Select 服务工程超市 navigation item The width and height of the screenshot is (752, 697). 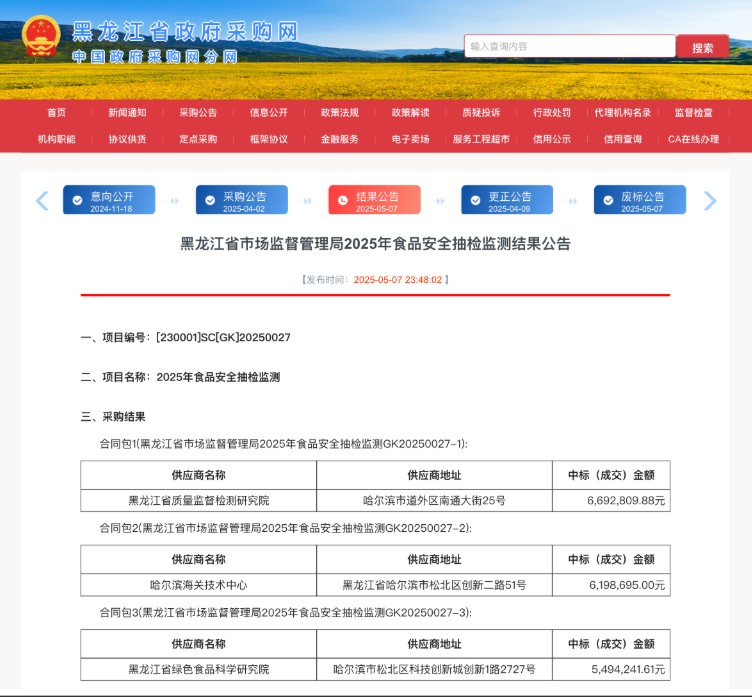[x=481, y=139]
